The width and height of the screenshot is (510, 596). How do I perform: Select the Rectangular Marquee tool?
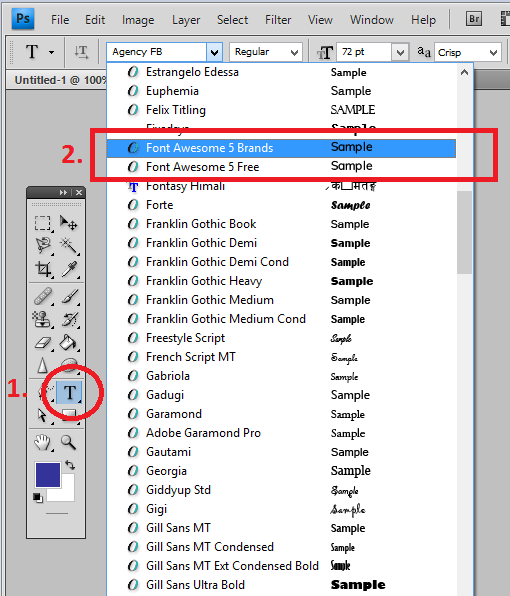pyautogui.click(x=43, y=223)
